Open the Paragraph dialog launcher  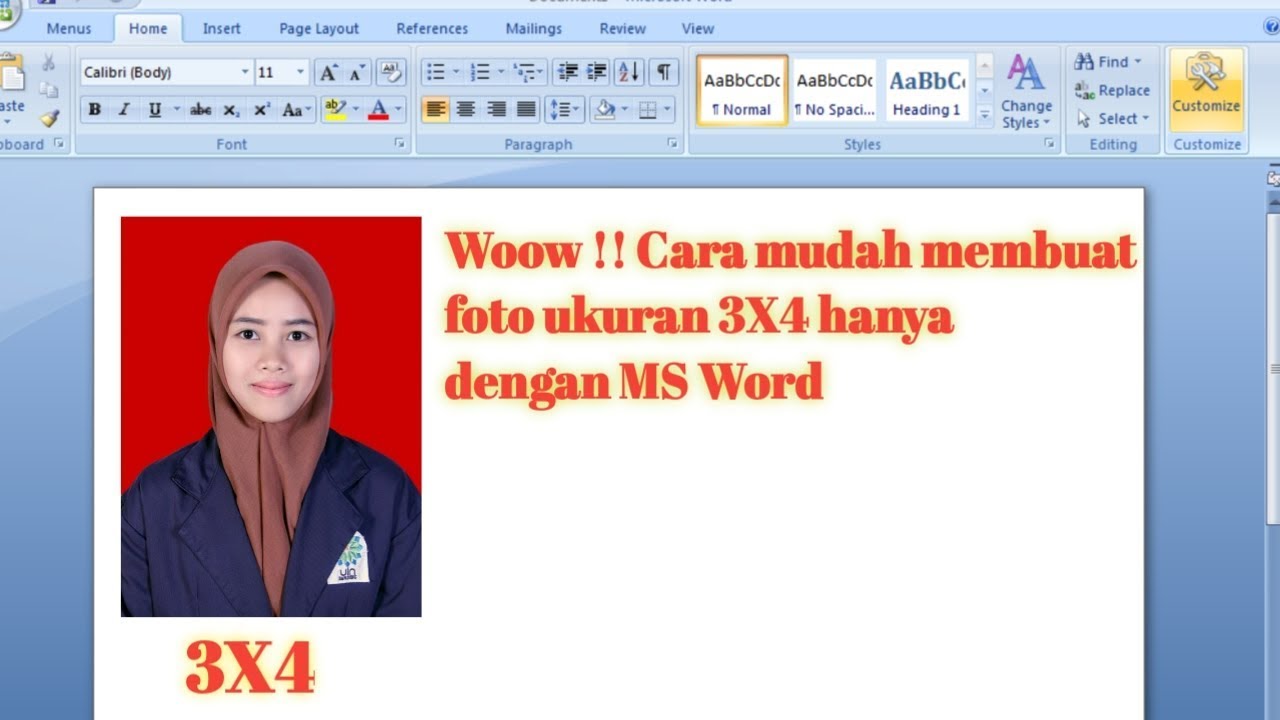click(672, 144)
